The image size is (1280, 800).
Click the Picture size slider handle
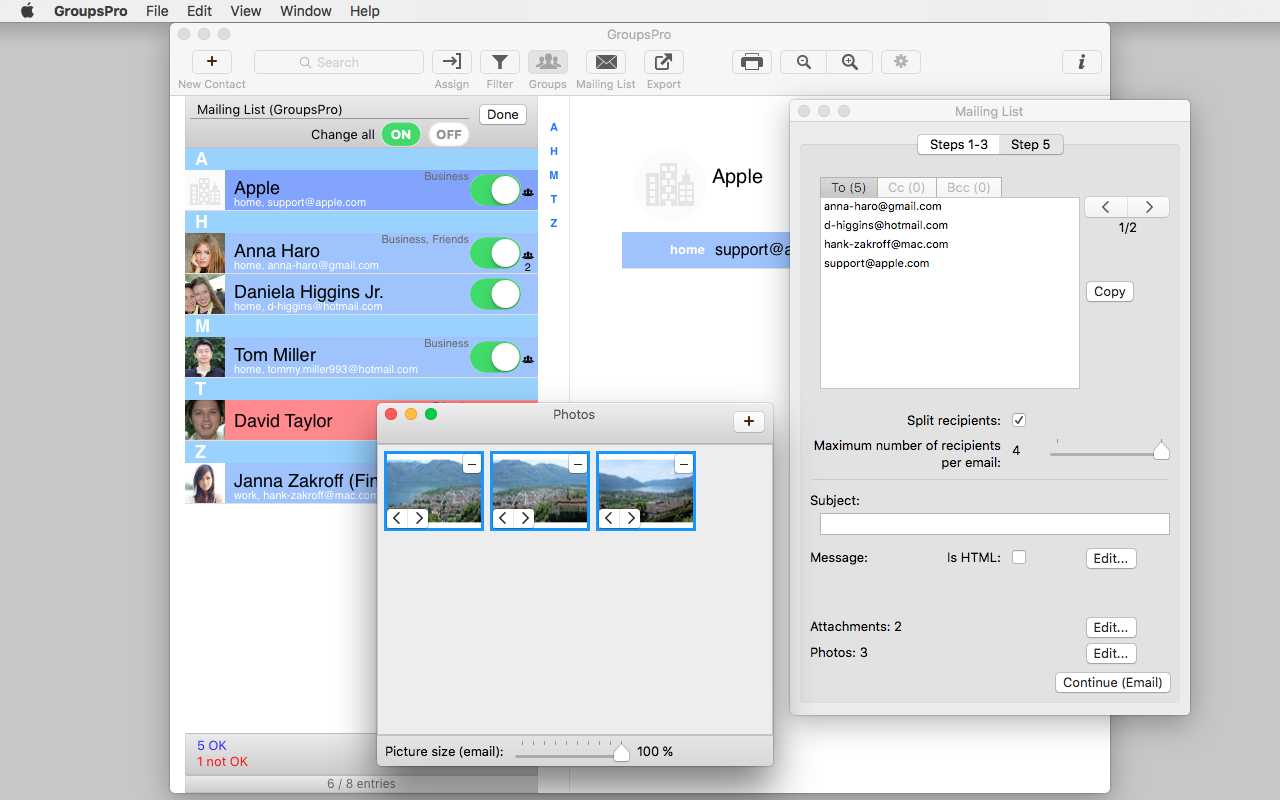621,753
